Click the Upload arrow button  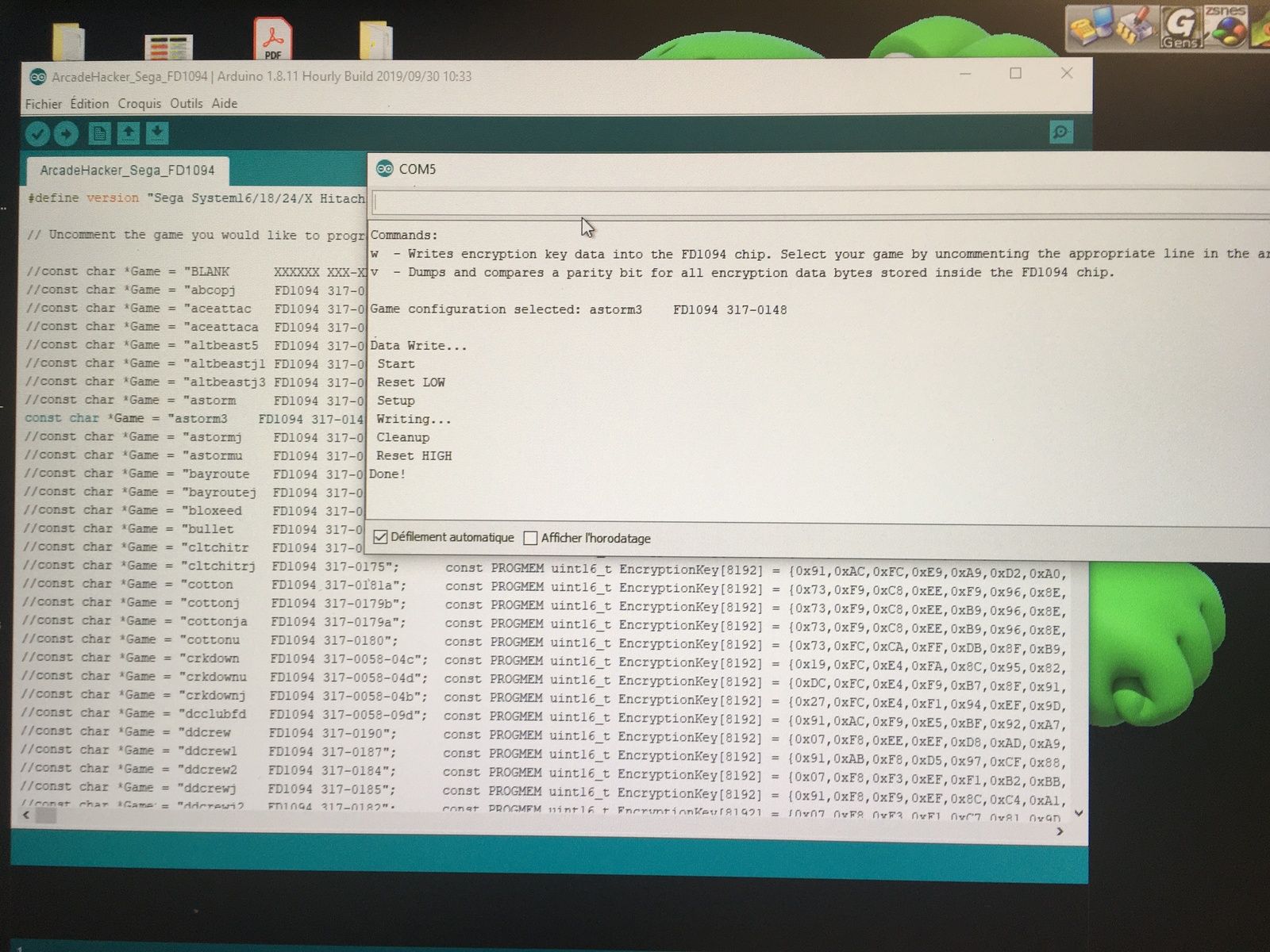[x=66, y=133]
